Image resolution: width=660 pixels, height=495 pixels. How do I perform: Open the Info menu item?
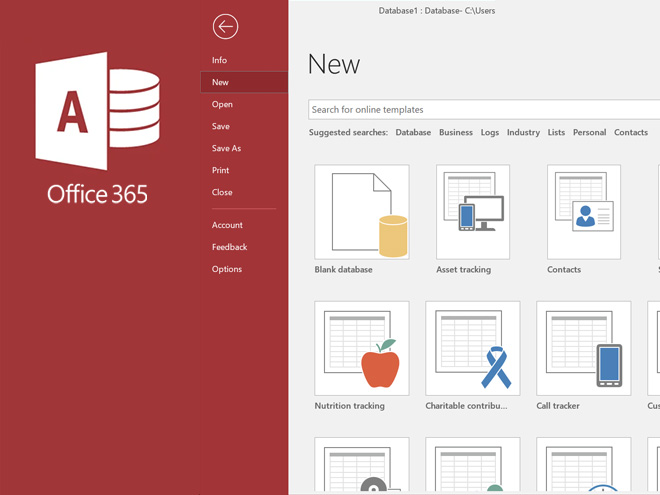219,61
